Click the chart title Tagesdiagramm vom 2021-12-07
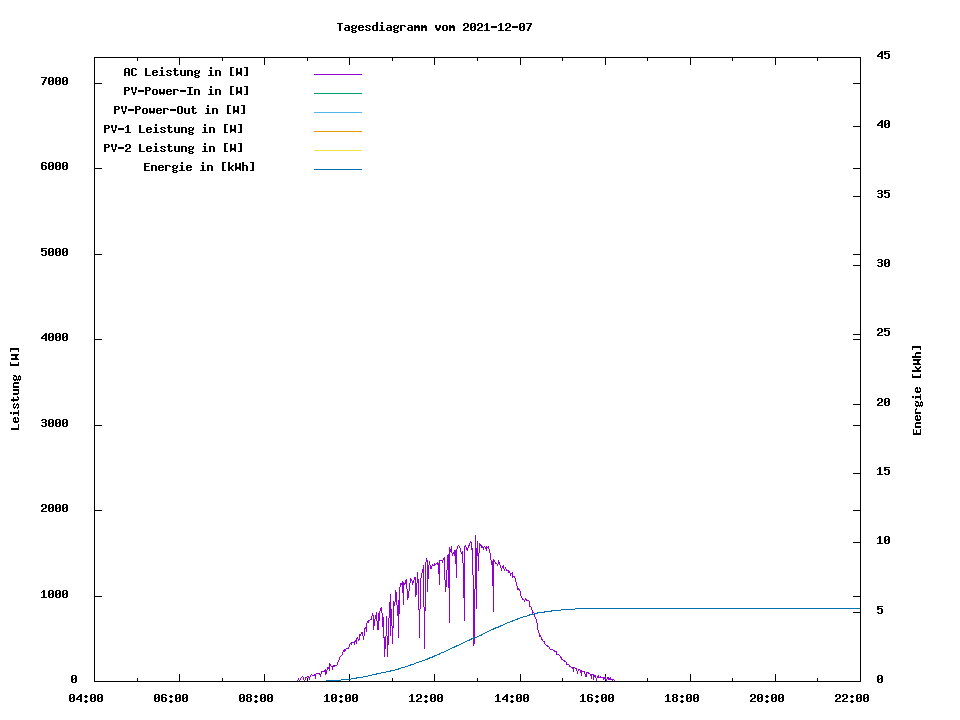Viewport: 960px width, 720px height. [x=434, y=27]
